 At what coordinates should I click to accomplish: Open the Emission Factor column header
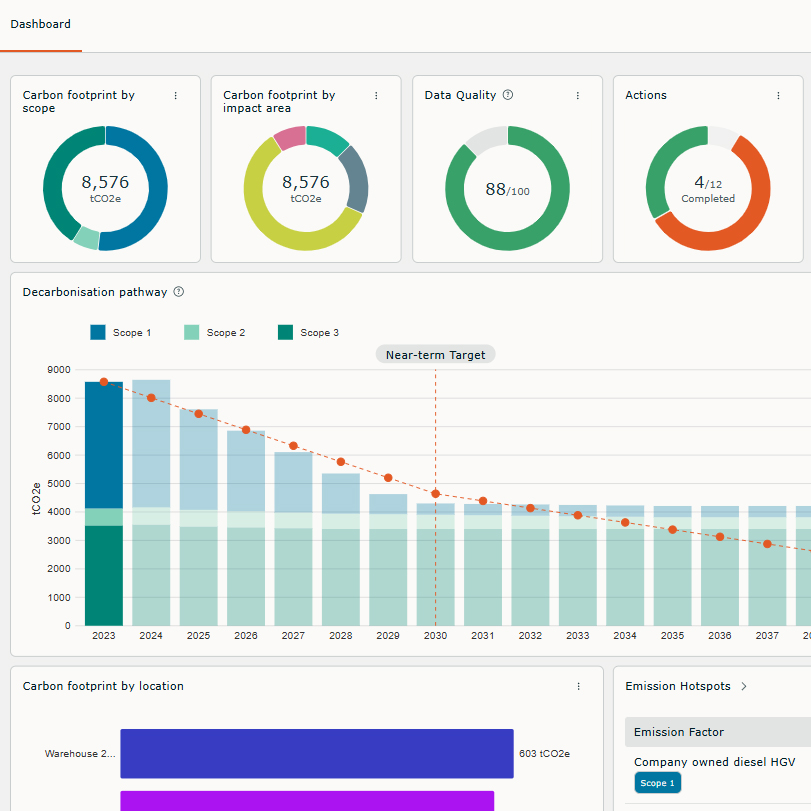tap(681, 732)
